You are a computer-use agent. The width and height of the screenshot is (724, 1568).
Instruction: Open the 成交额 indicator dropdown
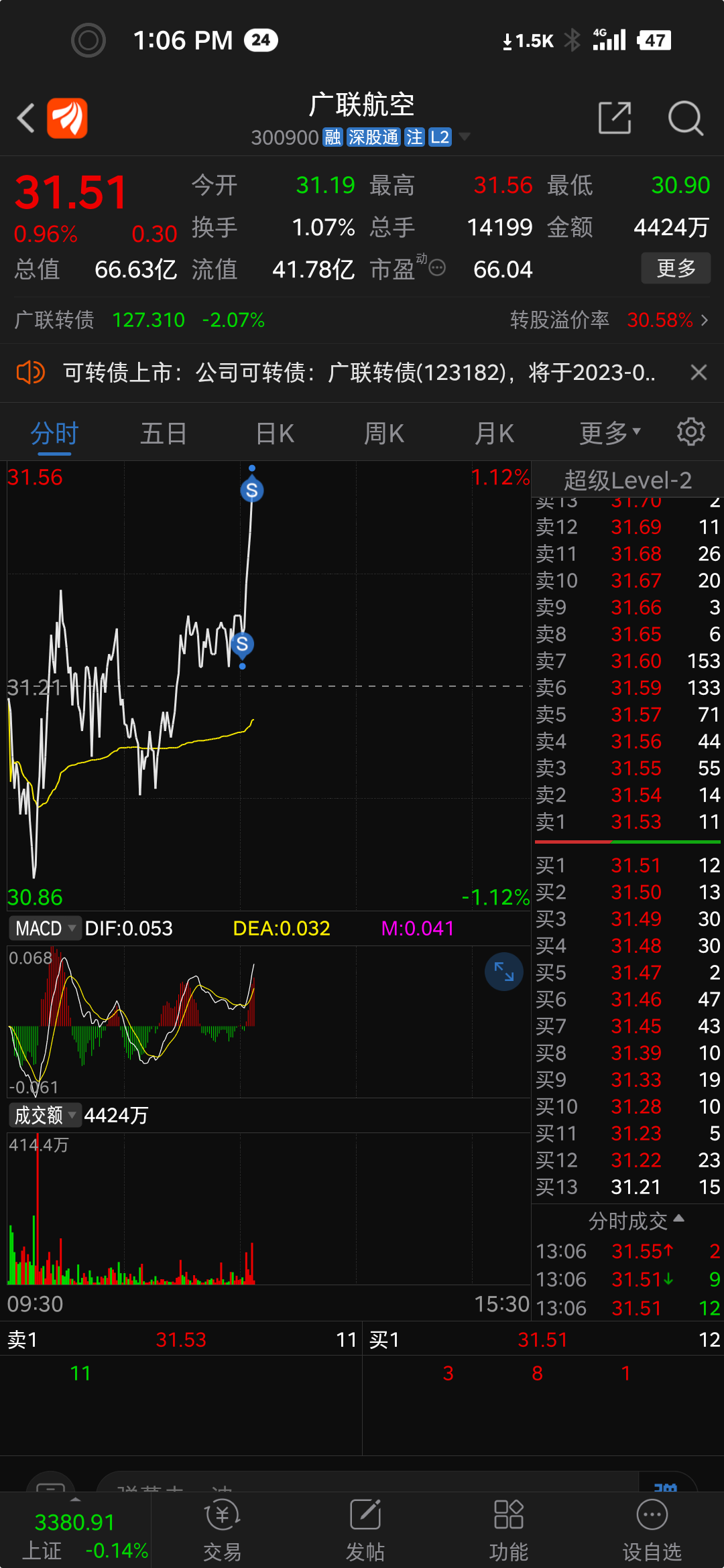[x=45, y=1115]
